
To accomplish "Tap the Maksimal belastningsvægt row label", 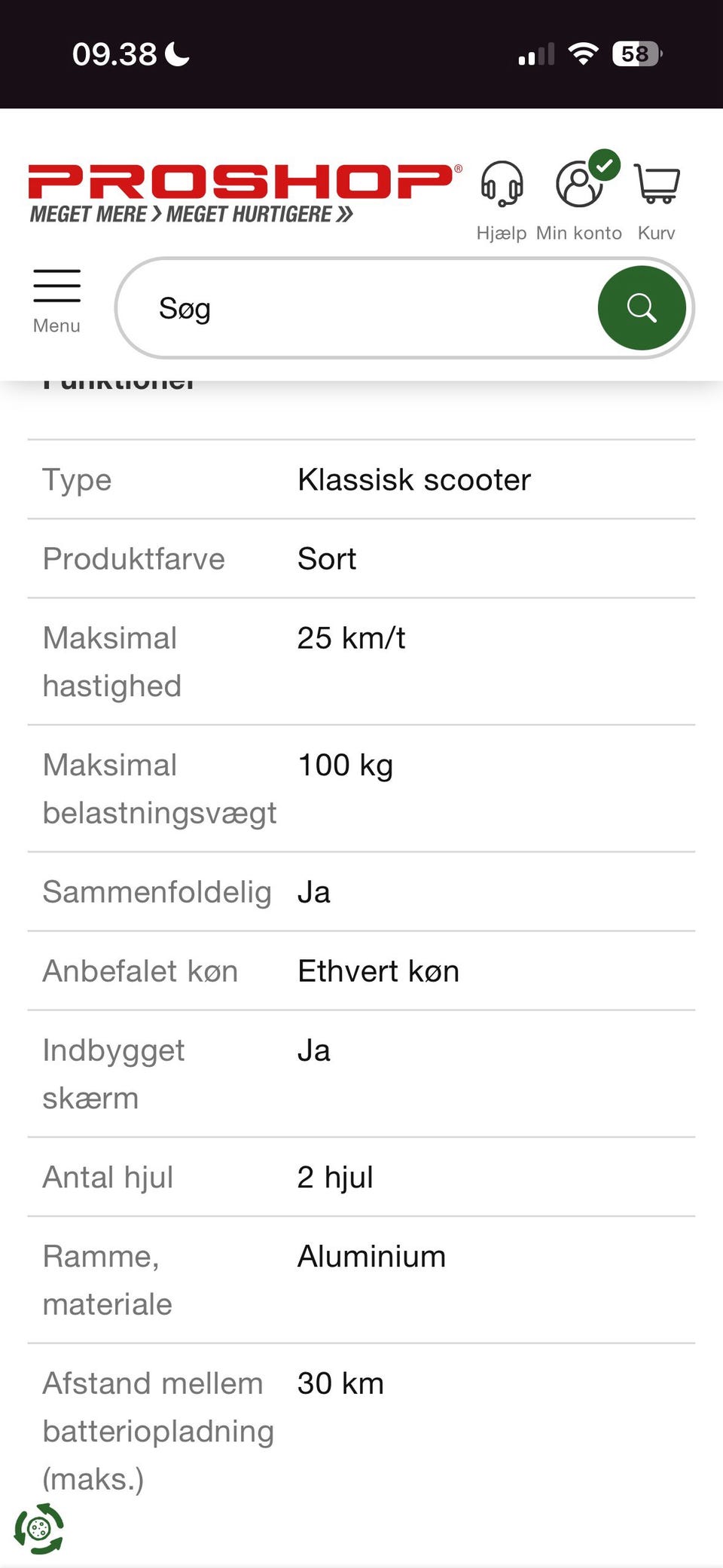I will [159, 789].
